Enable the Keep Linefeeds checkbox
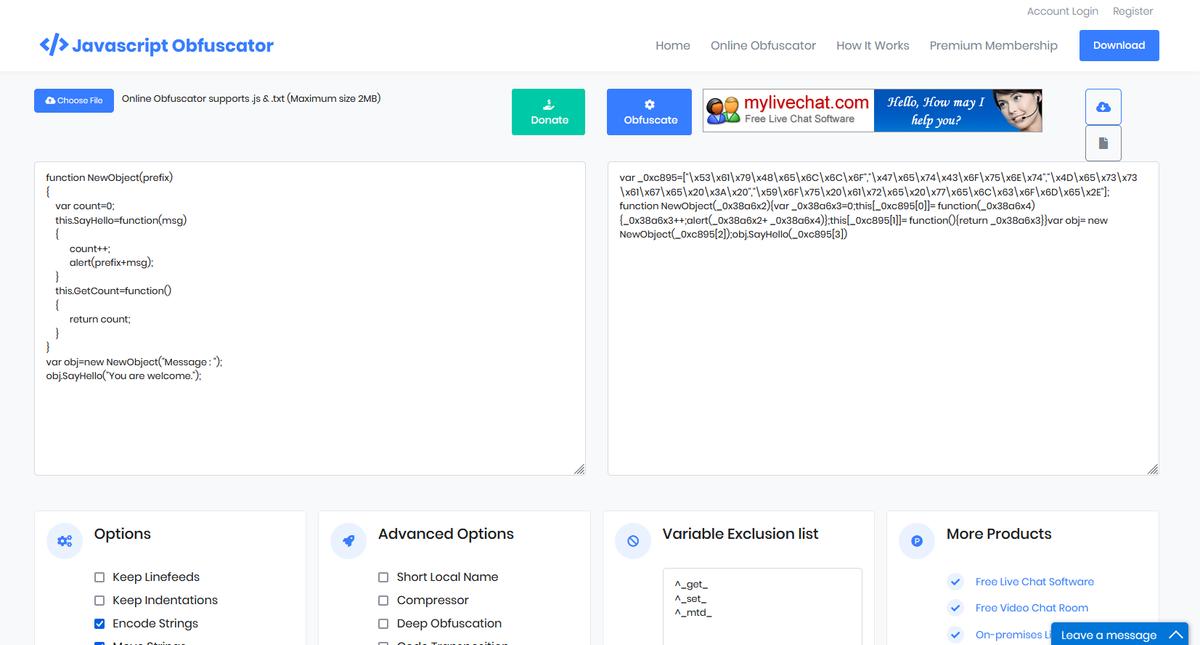 pyautogui.click(x=99, y=577)
